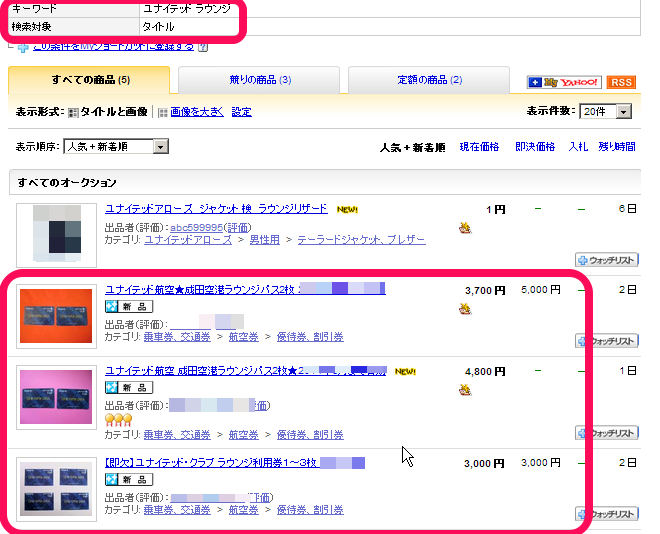Click the auction icon under 1円 price

[465, 228]
